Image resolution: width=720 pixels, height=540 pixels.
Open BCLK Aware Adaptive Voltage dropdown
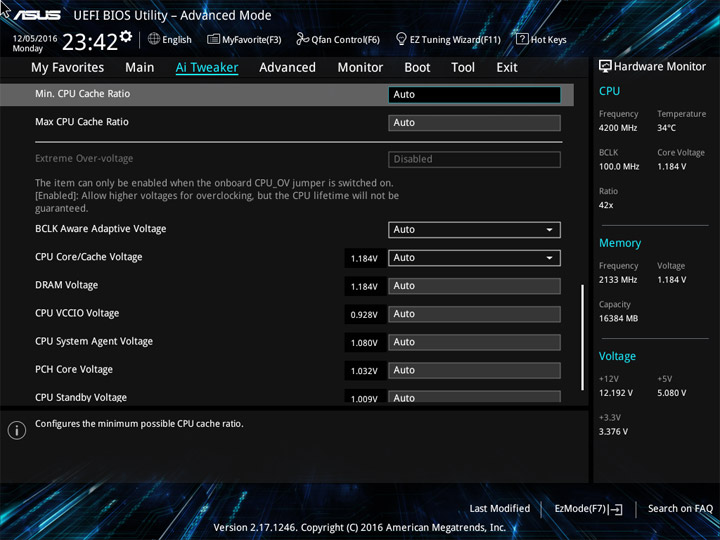click(x=474, y=230)
